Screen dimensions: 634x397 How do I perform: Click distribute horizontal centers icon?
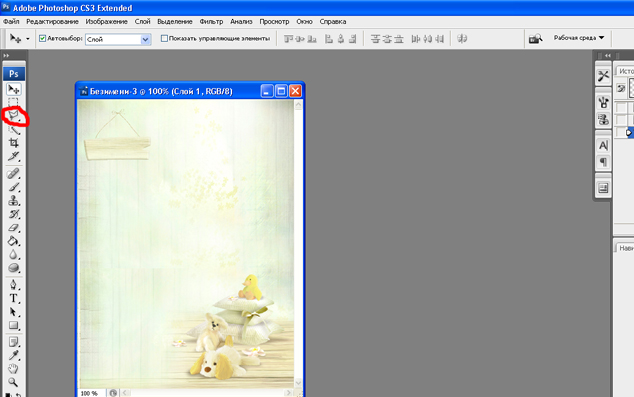[x=428, y=39]
